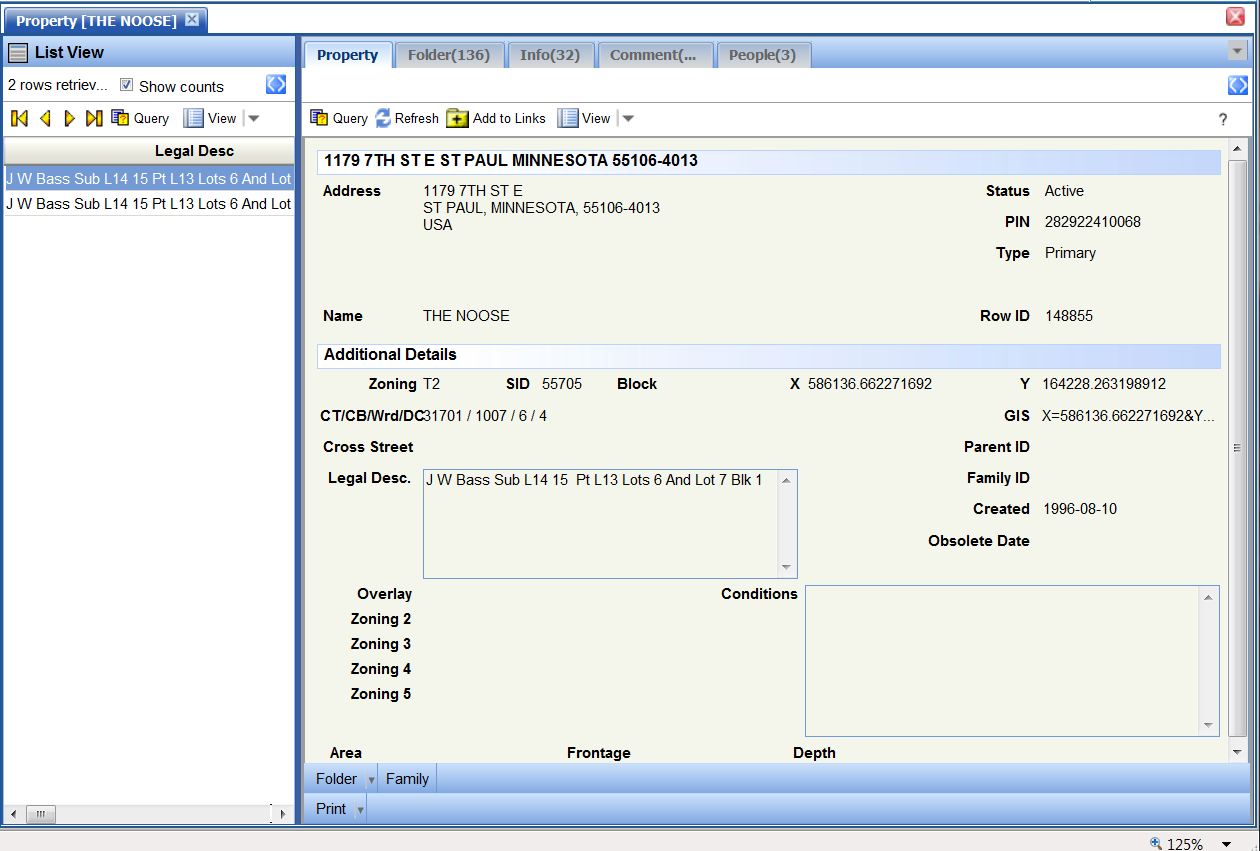
Task: Click the Family button
Action: [x=407, y=779]
